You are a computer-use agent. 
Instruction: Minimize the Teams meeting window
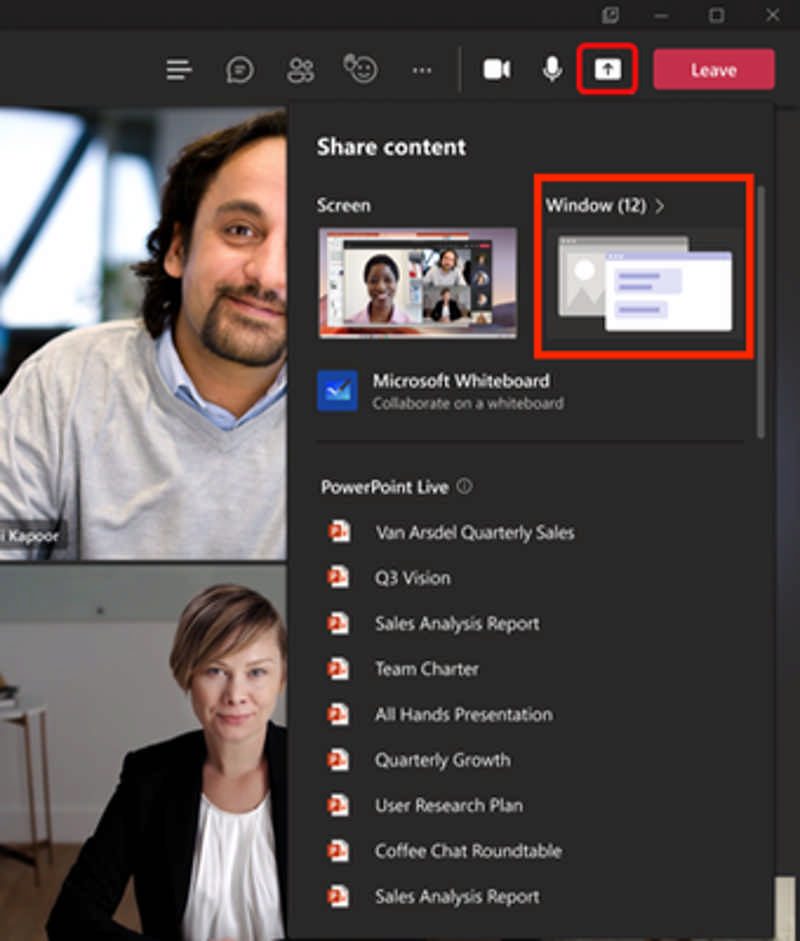pos(661,16)
